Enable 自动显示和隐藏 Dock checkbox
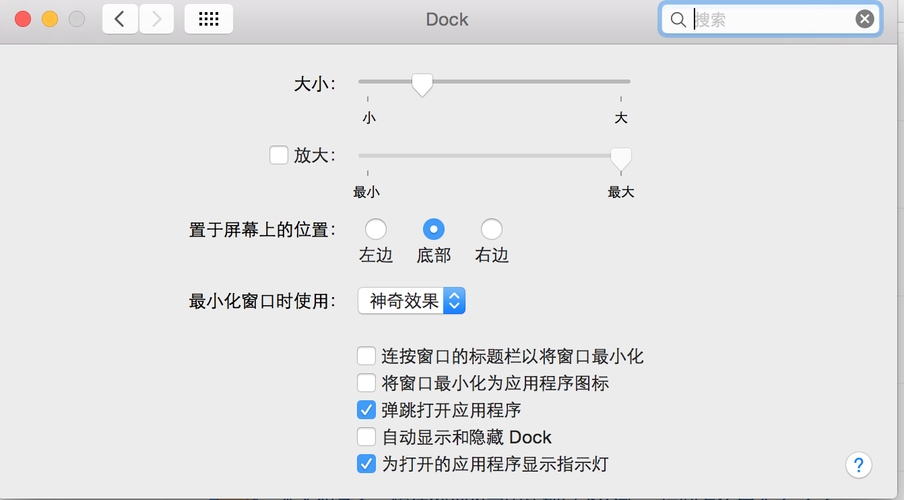The height and width of the screenshot is (500, 904). 366,437
